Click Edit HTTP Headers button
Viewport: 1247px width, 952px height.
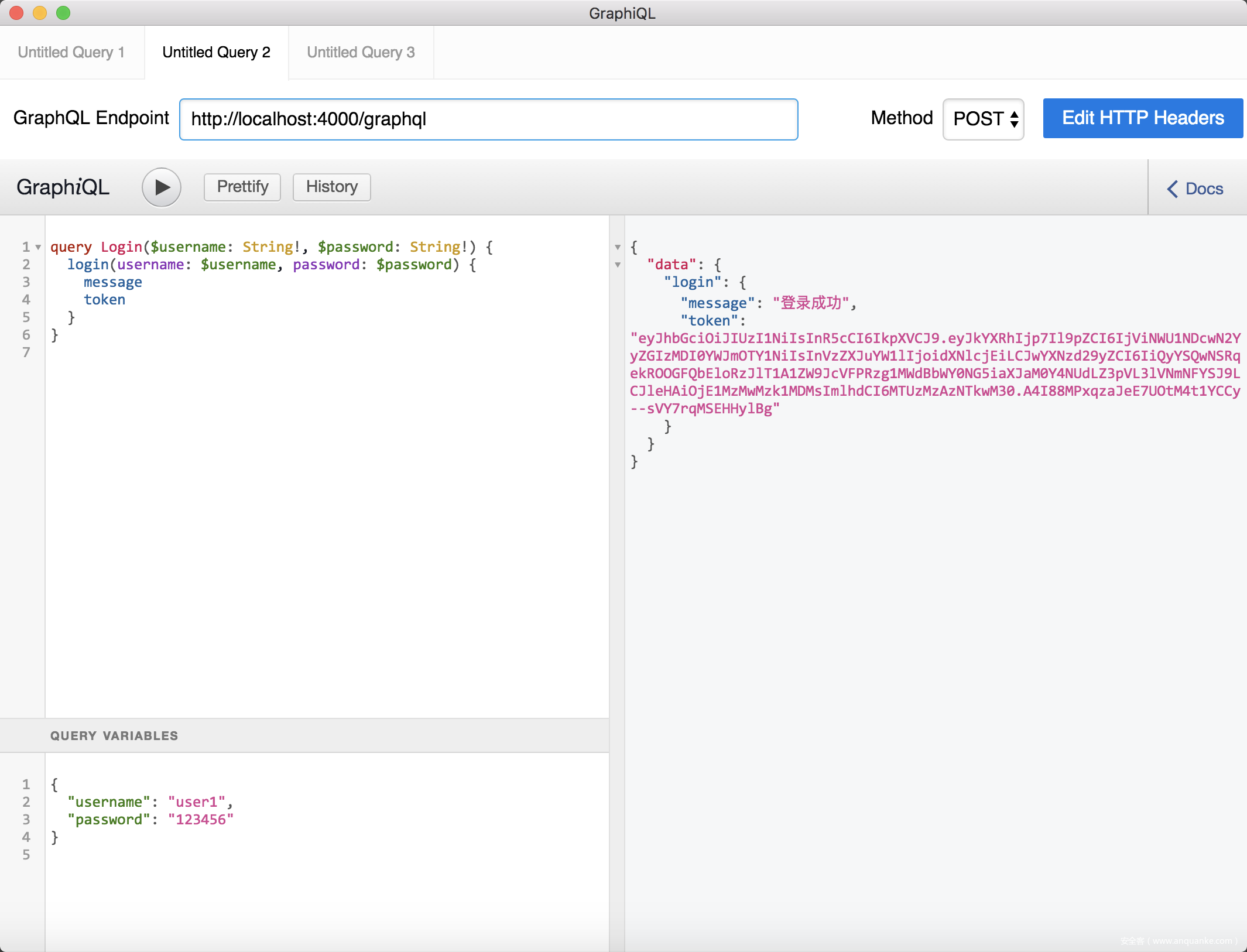point(1142,118)
